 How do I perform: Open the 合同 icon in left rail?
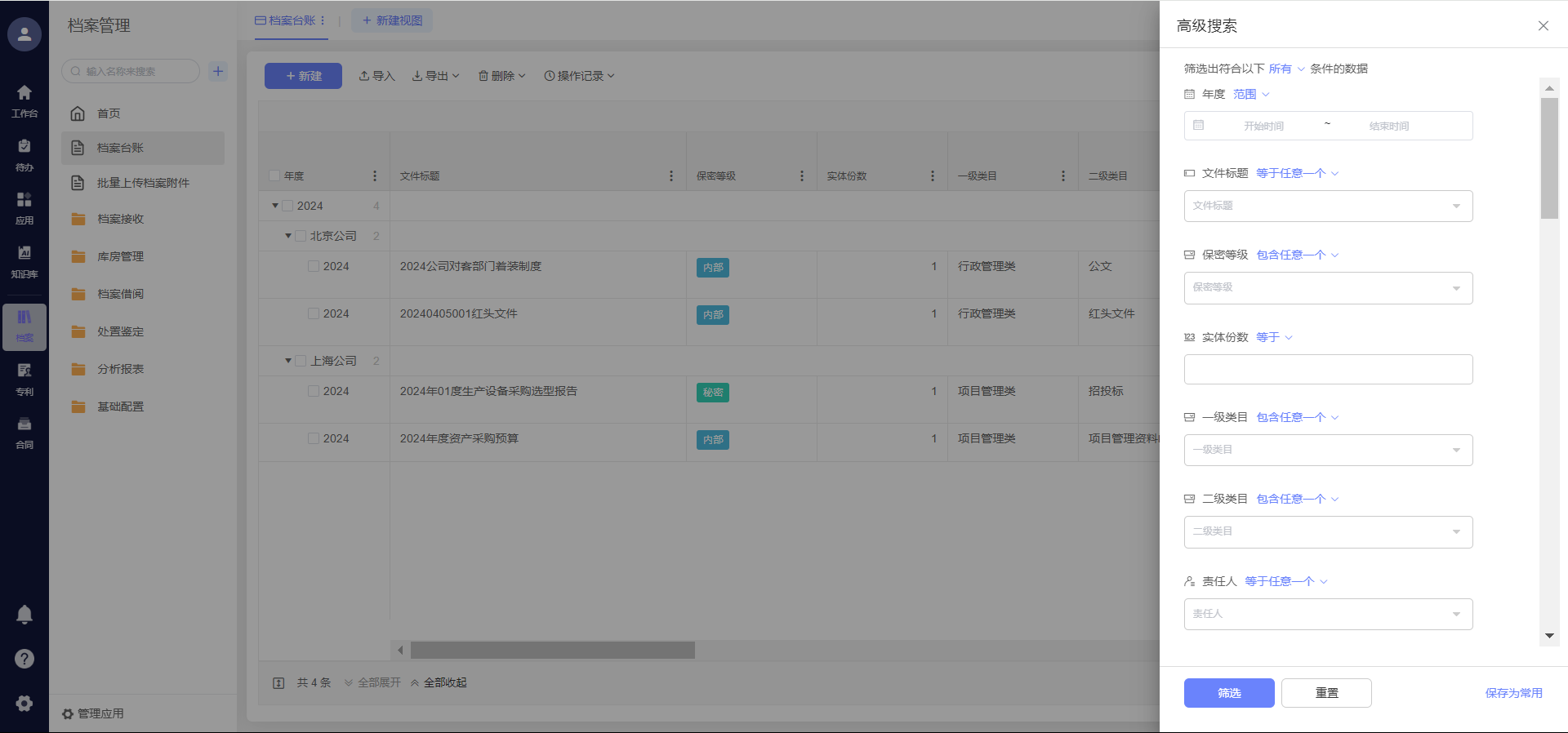pos(24,432)
